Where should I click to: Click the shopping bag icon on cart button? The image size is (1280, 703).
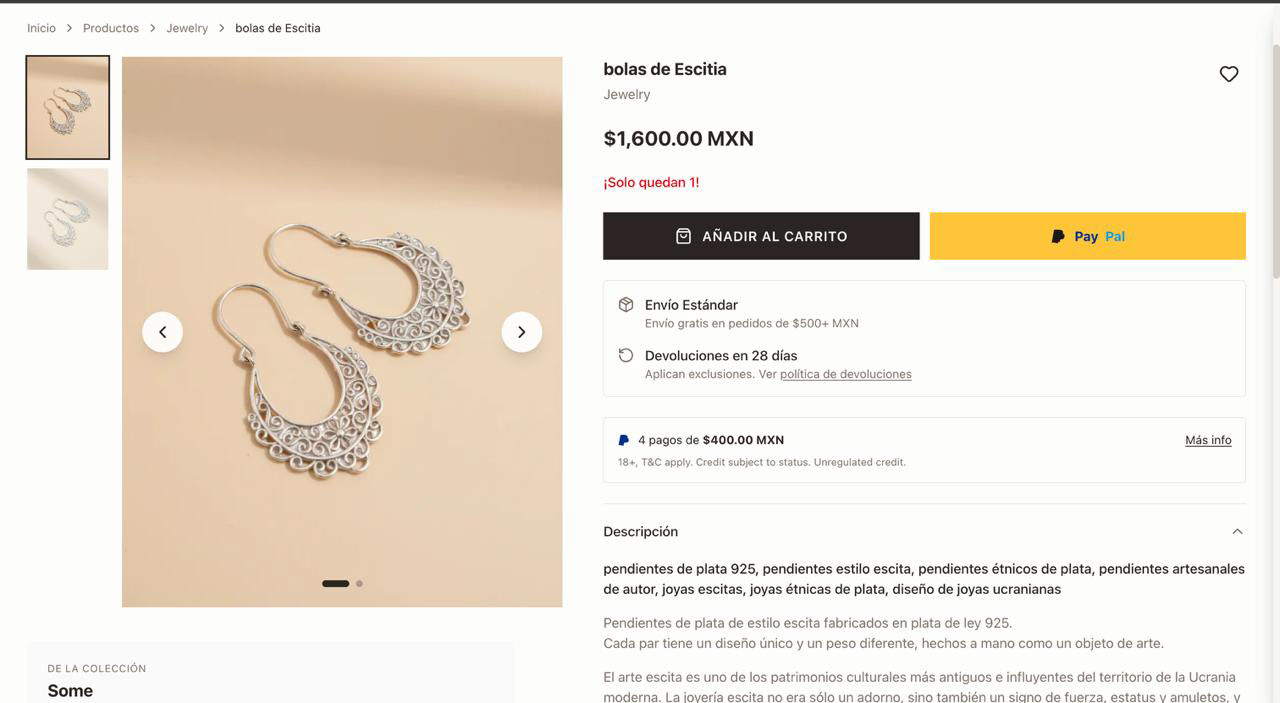(x=683, y=236)
